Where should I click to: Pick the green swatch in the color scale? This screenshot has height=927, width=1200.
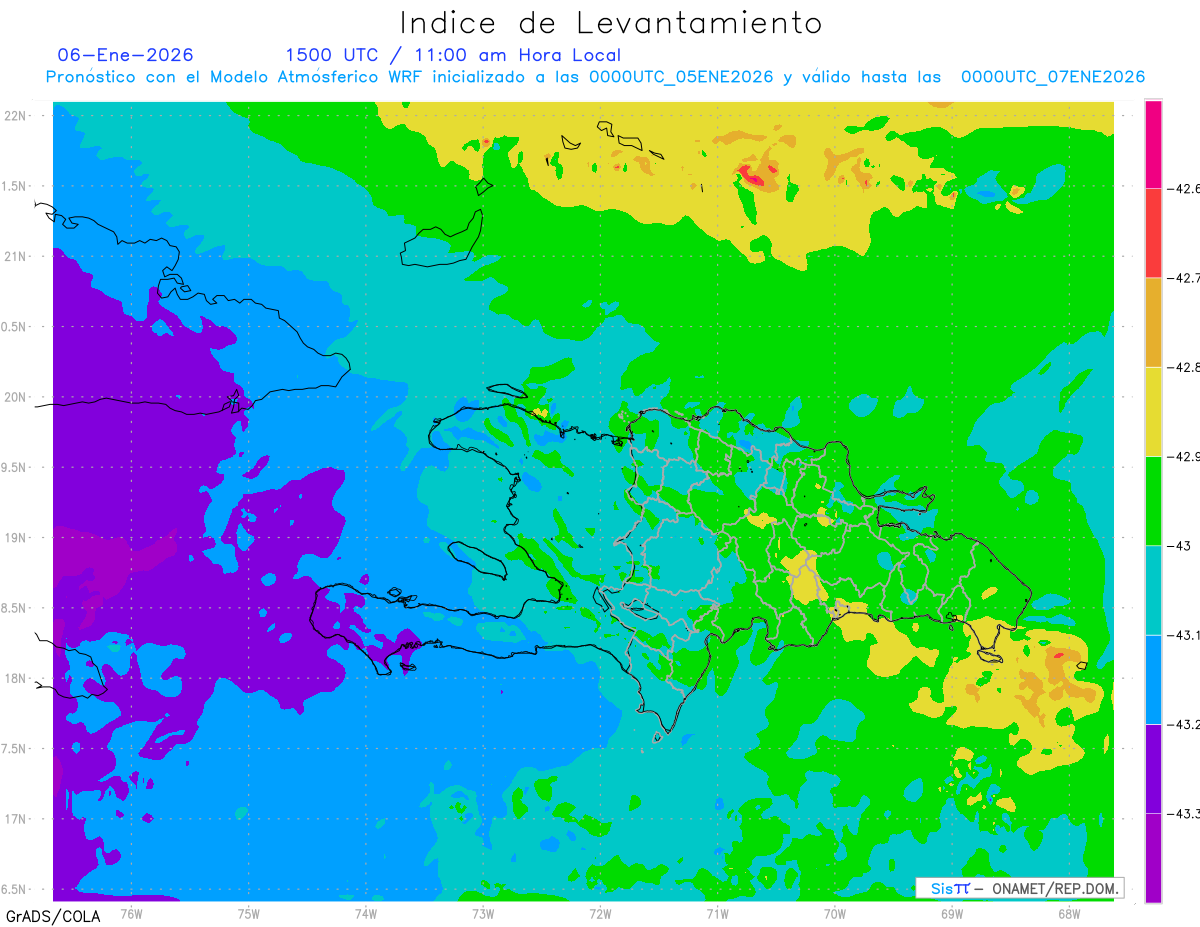(x=1153, y=500)
